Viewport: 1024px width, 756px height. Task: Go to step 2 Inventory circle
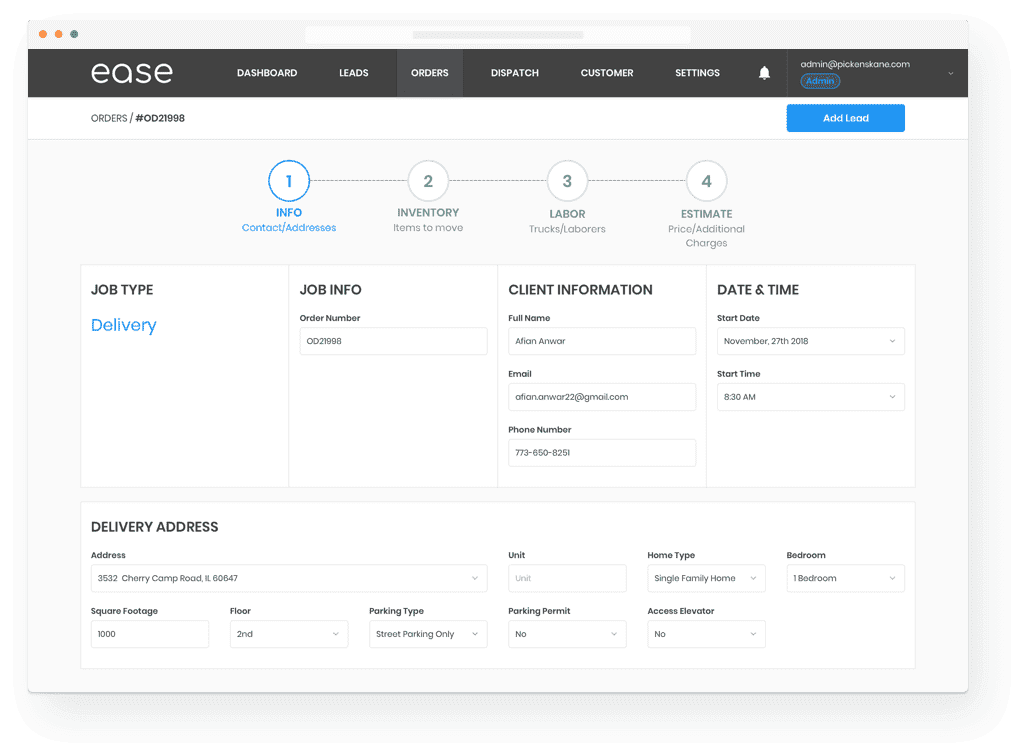(x=428, y=181)
